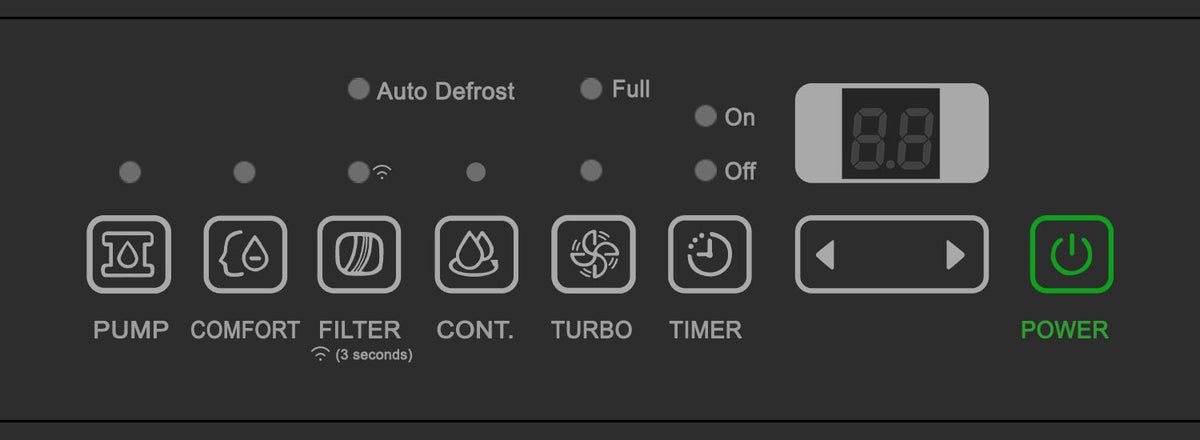Click the two-digit humidity display
The width and height of the screenshot is (1200, 440).
[891, 134]
